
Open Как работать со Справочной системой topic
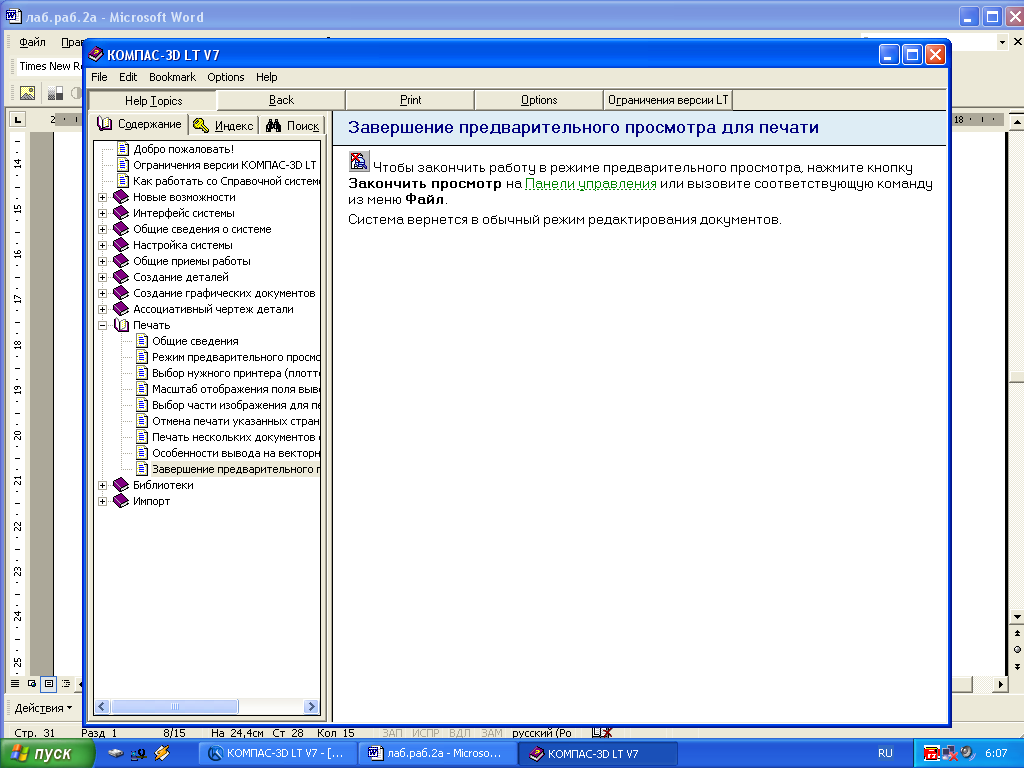[x=226, y=182]
